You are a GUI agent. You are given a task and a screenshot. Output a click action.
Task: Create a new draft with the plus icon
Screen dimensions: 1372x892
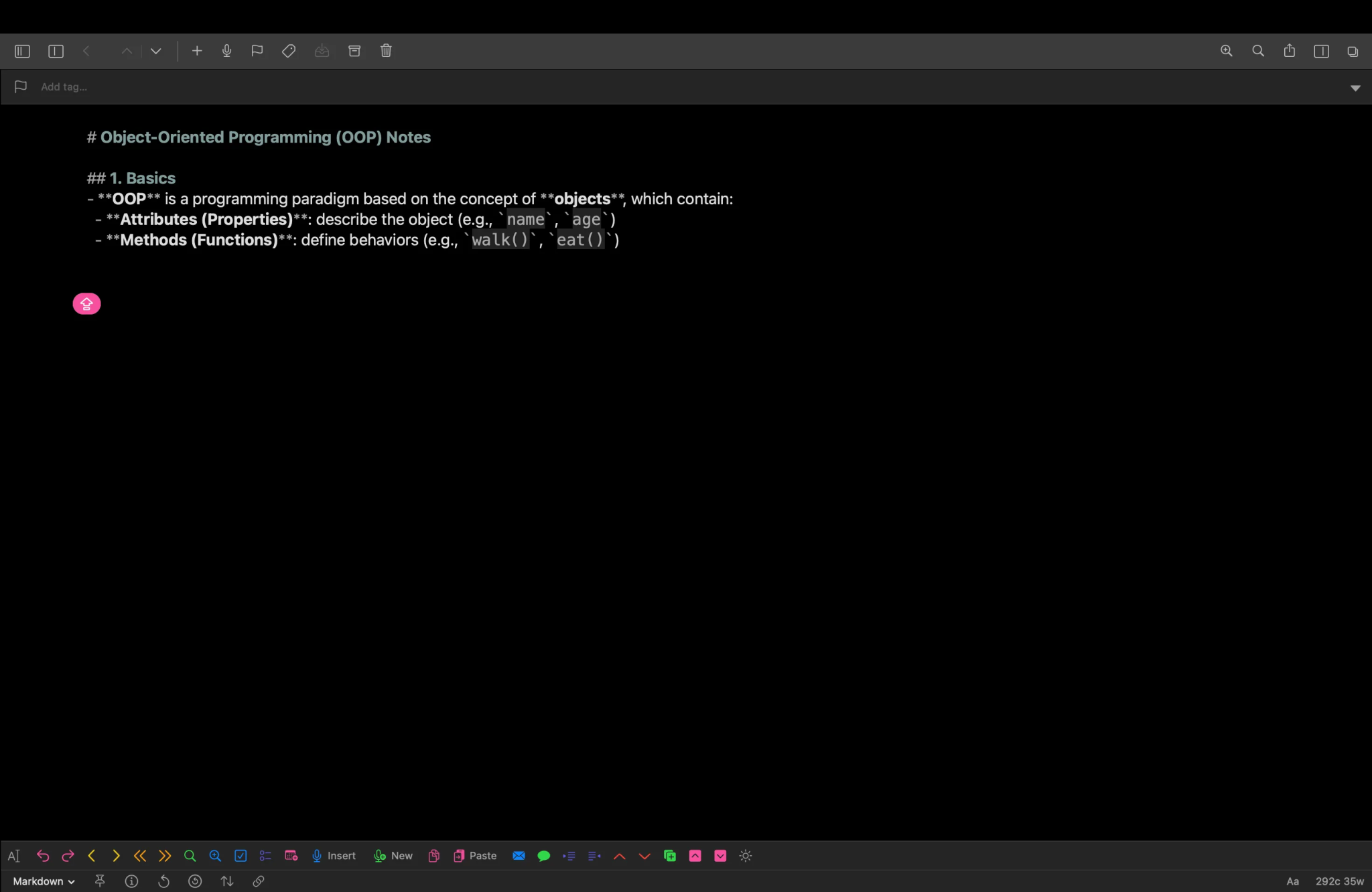(x=197, y=50)
